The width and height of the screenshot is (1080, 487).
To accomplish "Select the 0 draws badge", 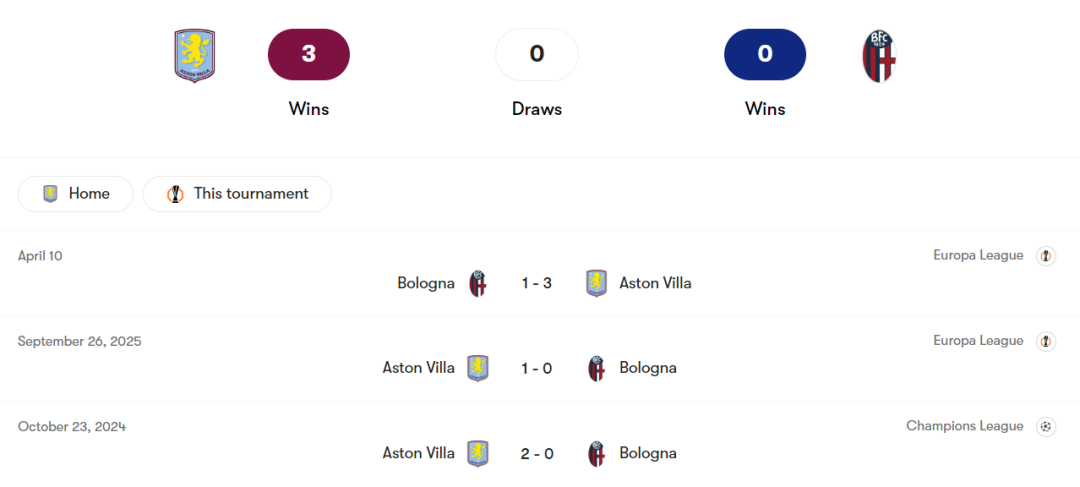I will click(x=537, y=54).
